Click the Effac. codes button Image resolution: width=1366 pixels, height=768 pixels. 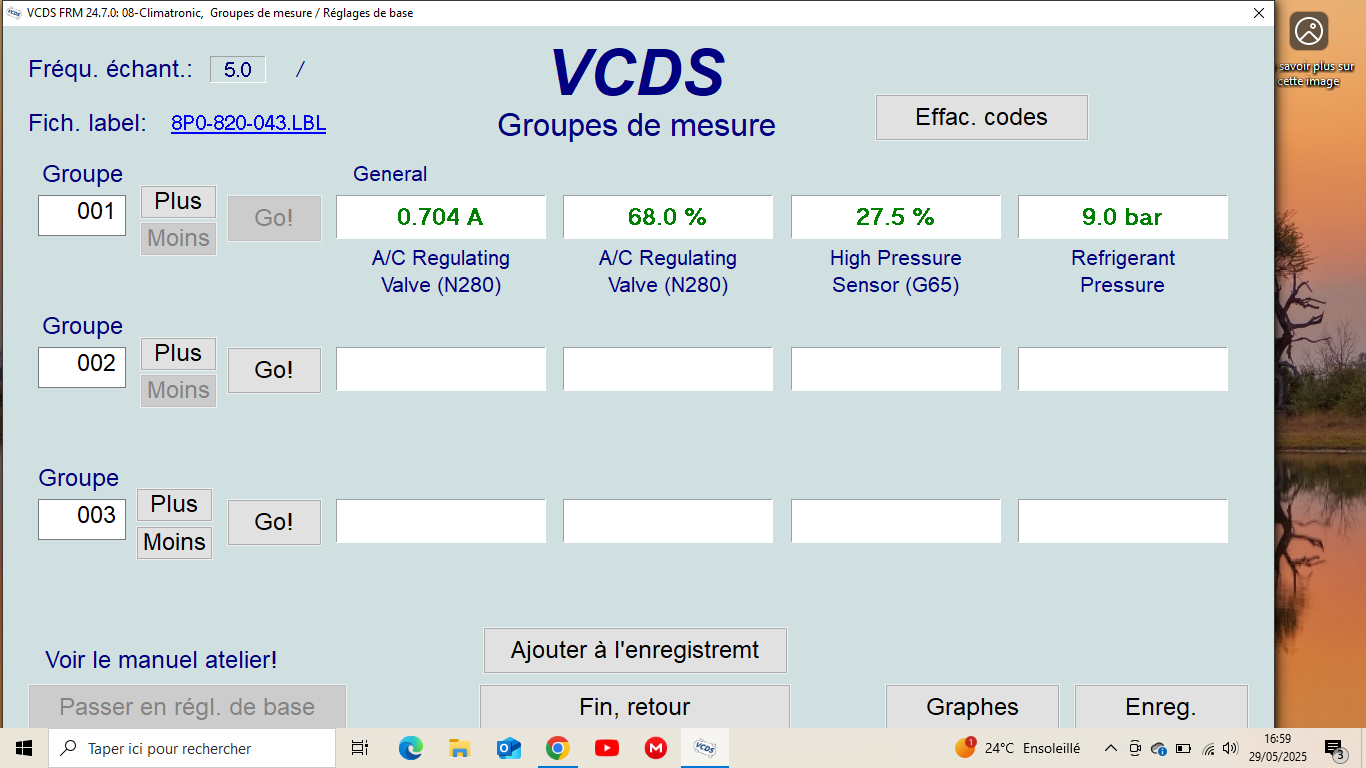point(981,118)
